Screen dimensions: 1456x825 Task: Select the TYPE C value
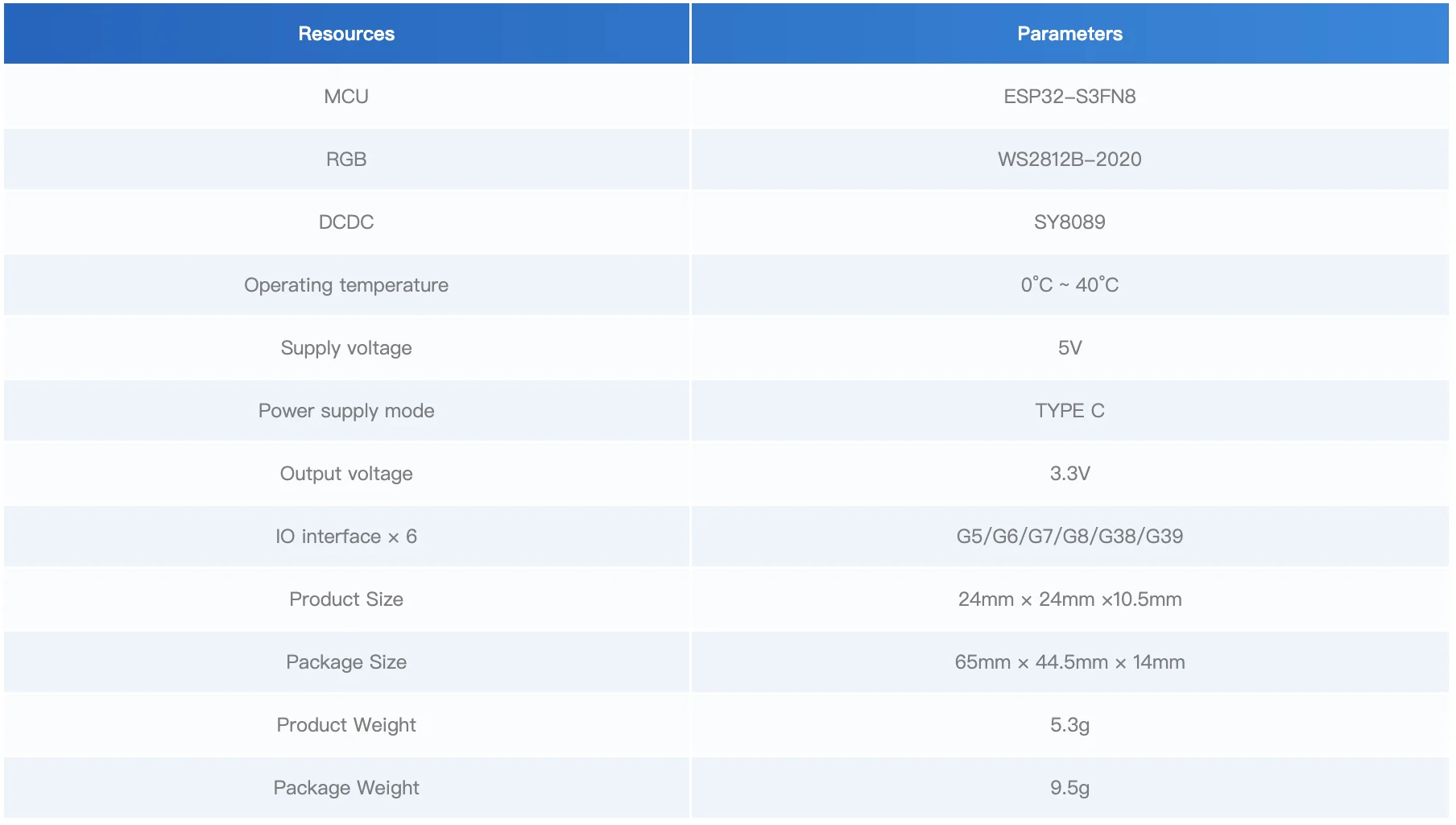[x=1069, y=411]
